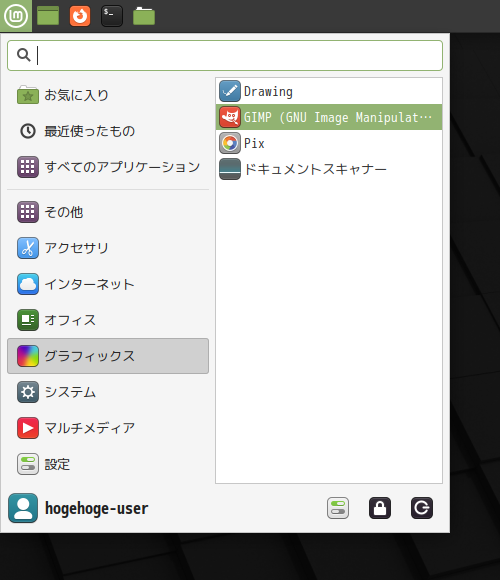The width and height of the screenshot is (500, 580).
Task: Click the favorites star folder icon
Action: [x=28, y=95]
